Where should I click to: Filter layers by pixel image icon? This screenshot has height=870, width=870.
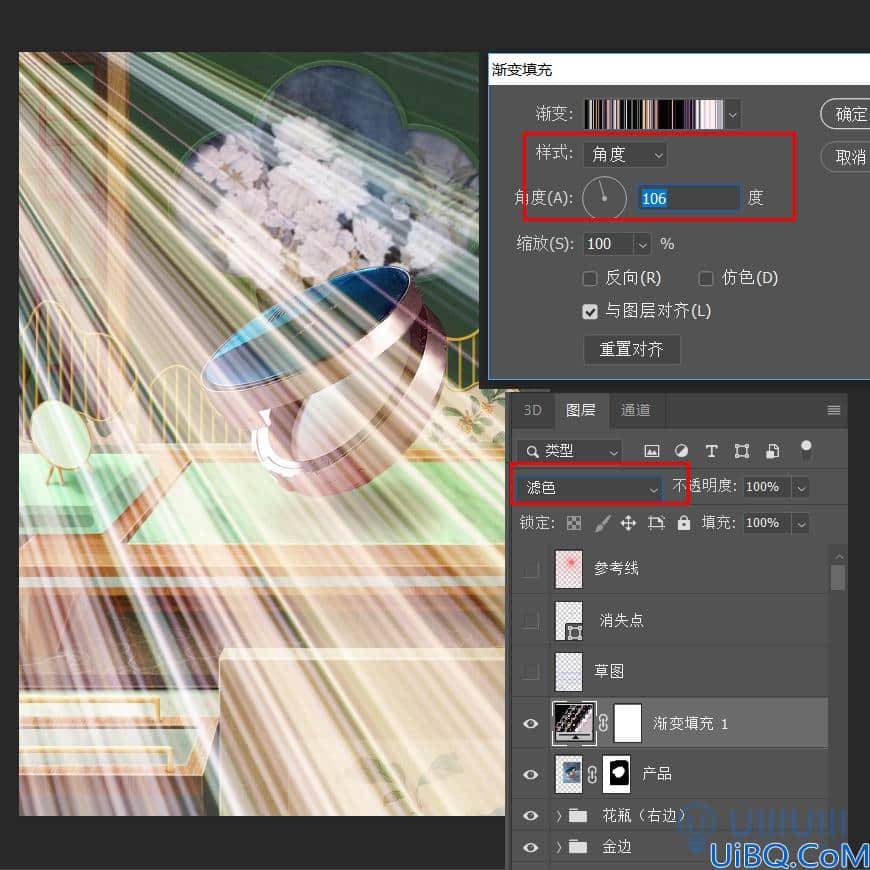[651, 451]
